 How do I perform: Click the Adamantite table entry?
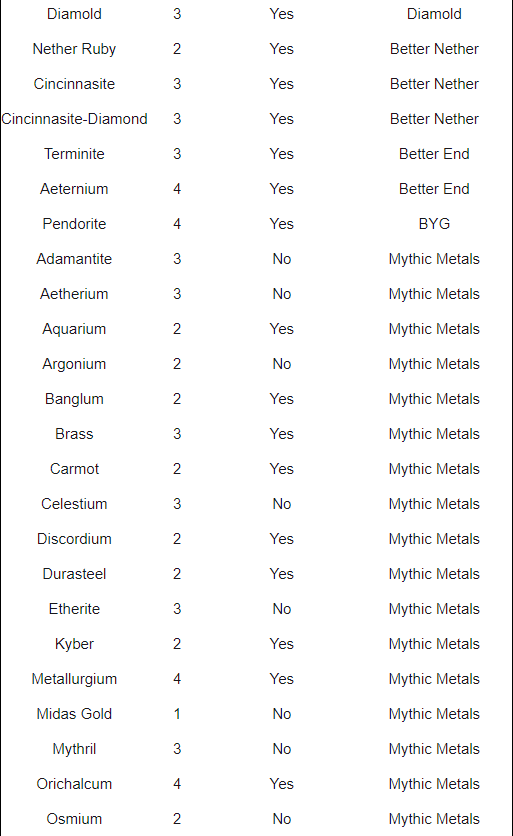pos(74,259)
